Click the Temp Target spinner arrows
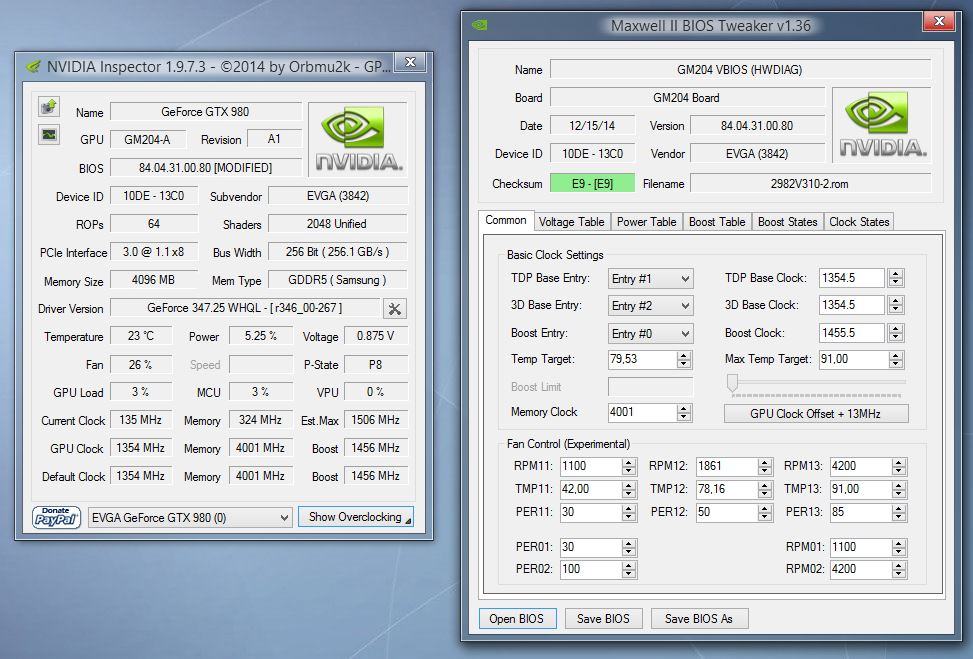973x659 pixels. [x=684, y=359]
